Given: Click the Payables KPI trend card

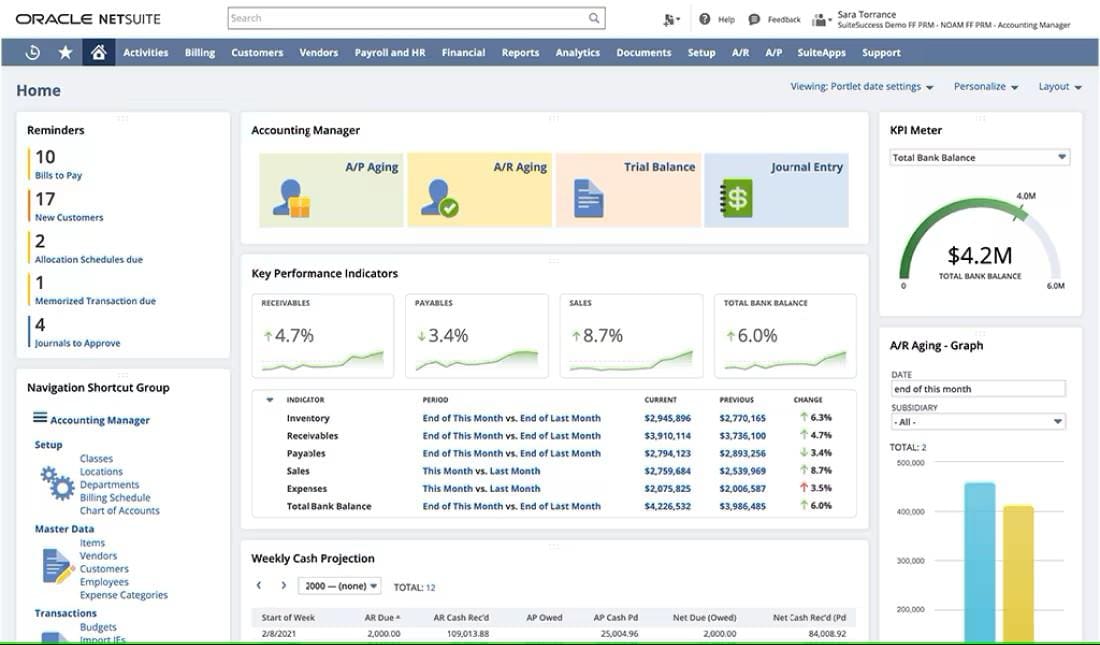Looking at the screenshot, I should point(477,335).
